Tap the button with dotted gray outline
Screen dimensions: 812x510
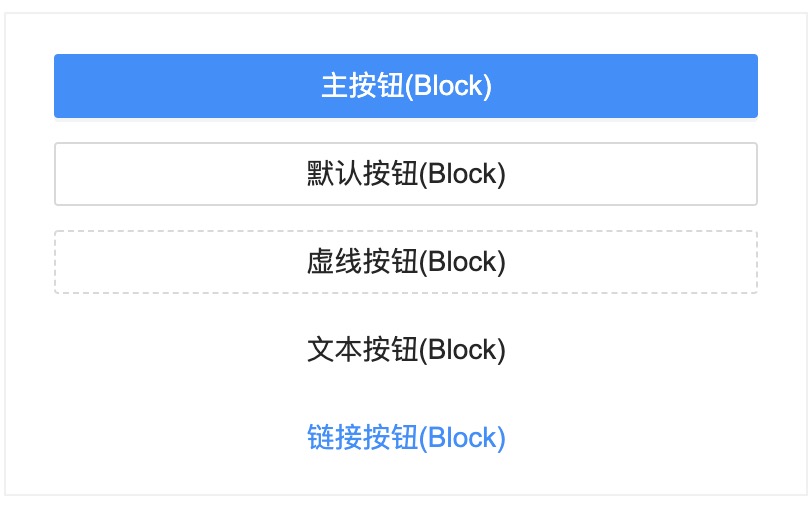pyautogui.click(x=406, y=262)
